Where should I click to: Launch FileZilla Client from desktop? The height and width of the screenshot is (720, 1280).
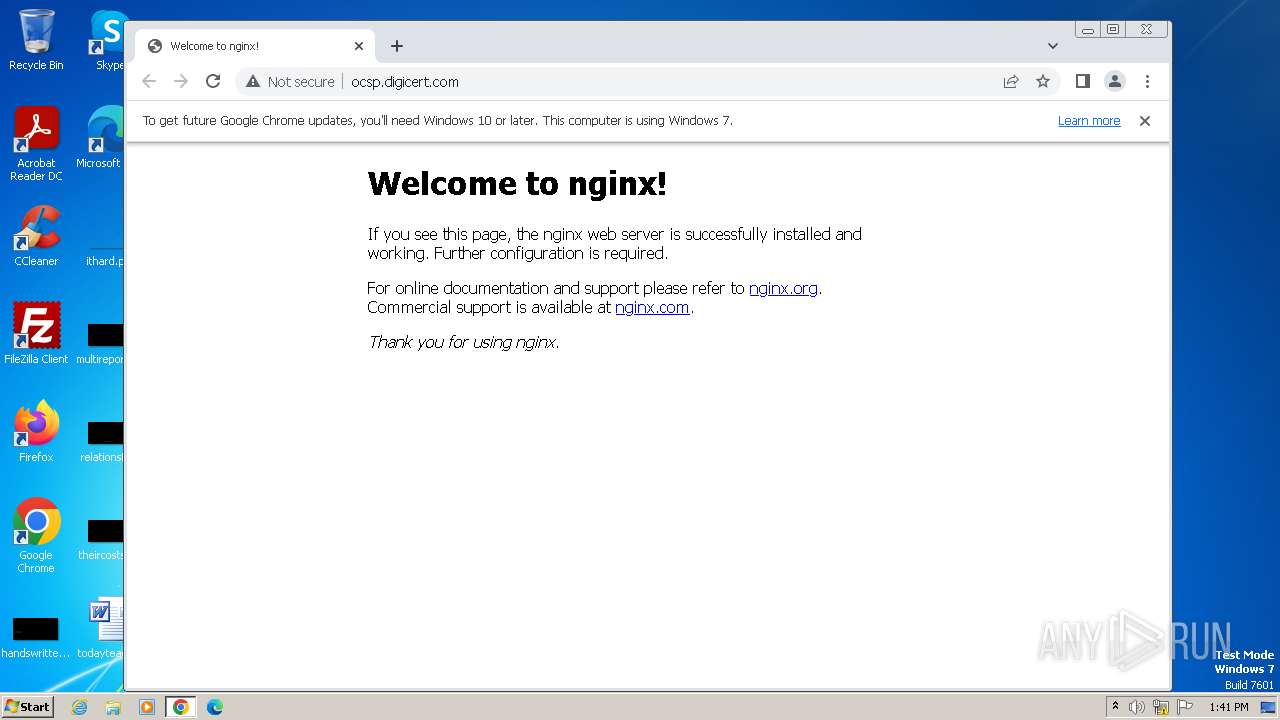pos(36,333)
